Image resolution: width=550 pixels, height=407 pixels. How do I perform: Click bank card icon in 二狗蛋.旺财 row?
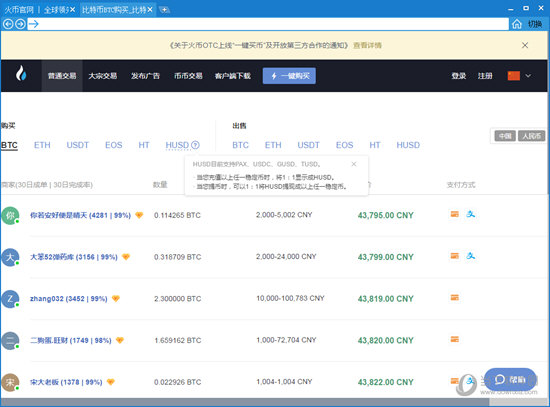pyautogui.click(x=455, y=339)
